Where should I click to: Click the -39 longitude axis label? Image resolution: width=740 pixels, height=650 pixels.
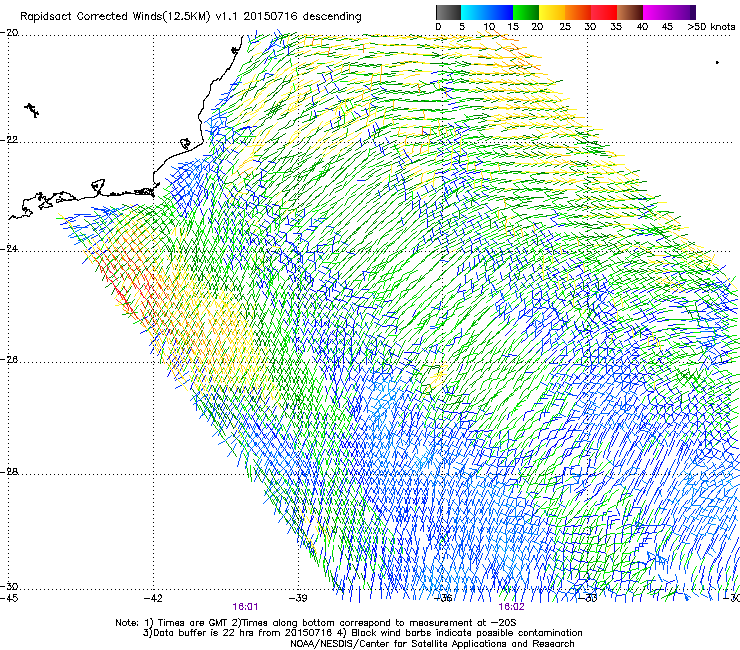coord(298,598)
